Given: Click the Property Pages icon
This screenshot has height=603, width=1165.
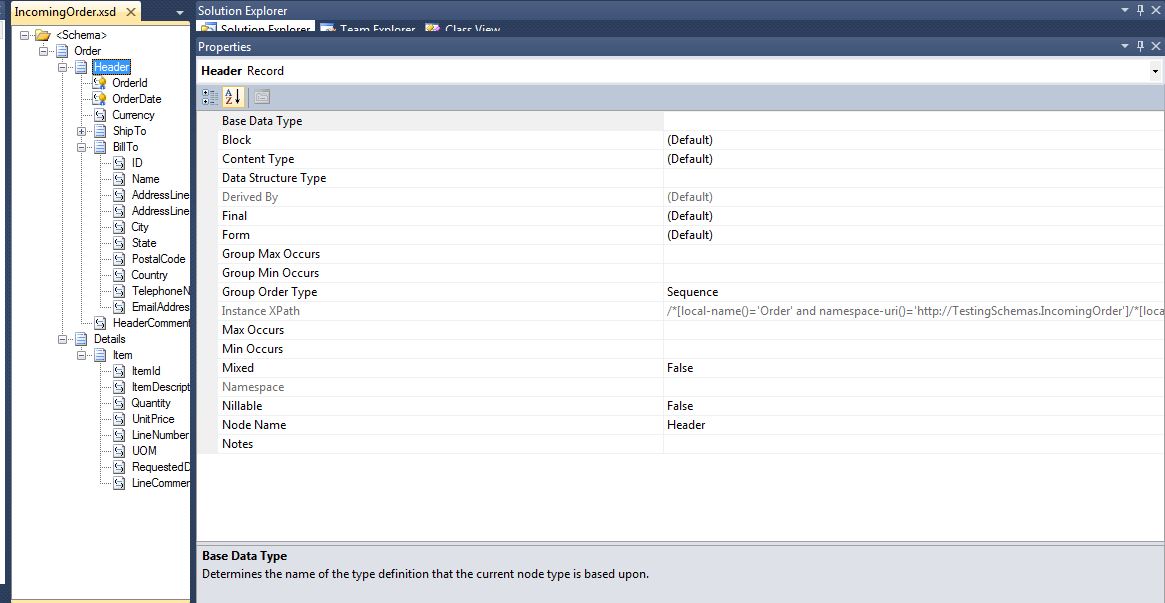Looking at the screenshot, I should pos(262,97).
